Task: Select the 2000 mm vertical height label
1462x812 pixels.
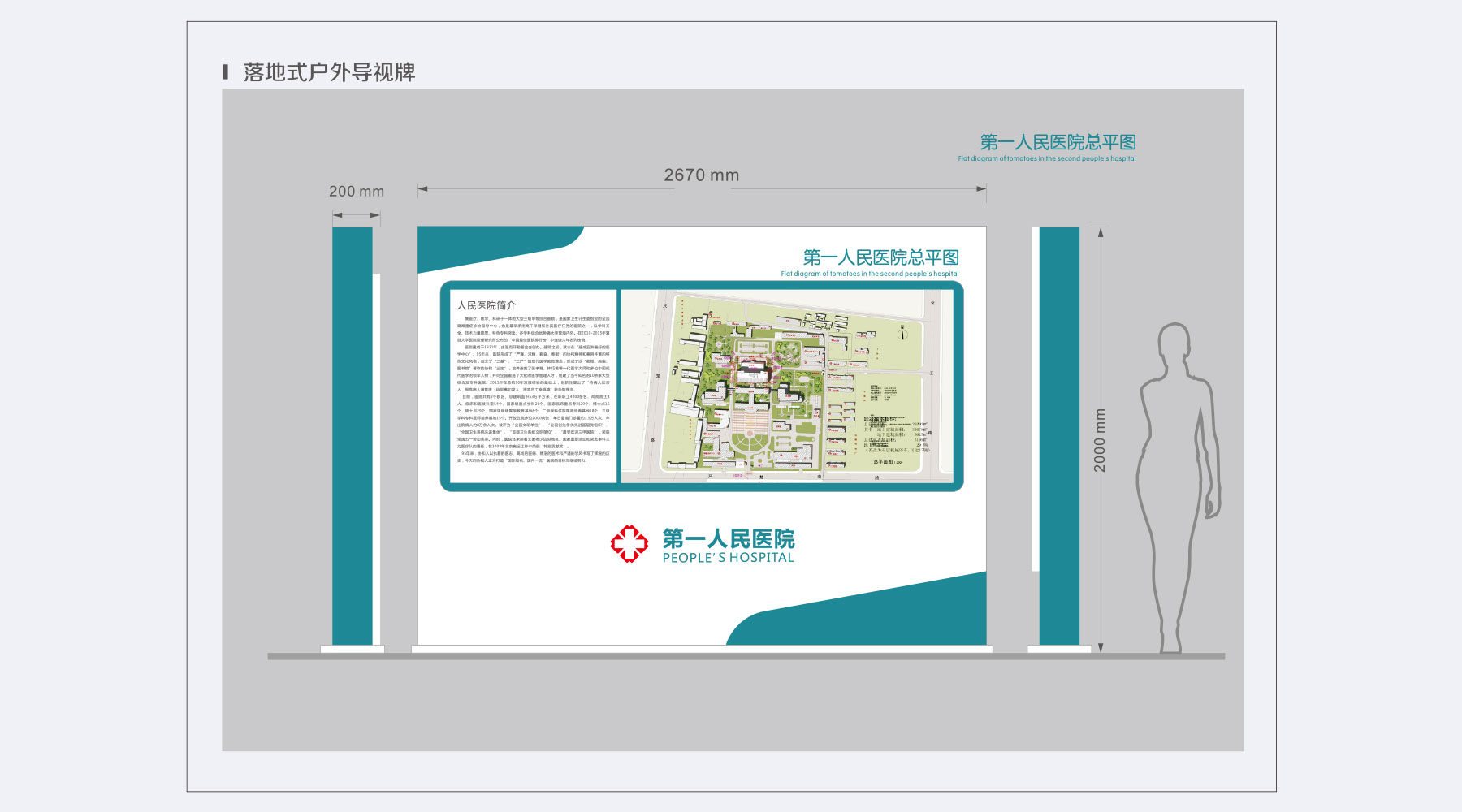Action: coord(1100,440)
